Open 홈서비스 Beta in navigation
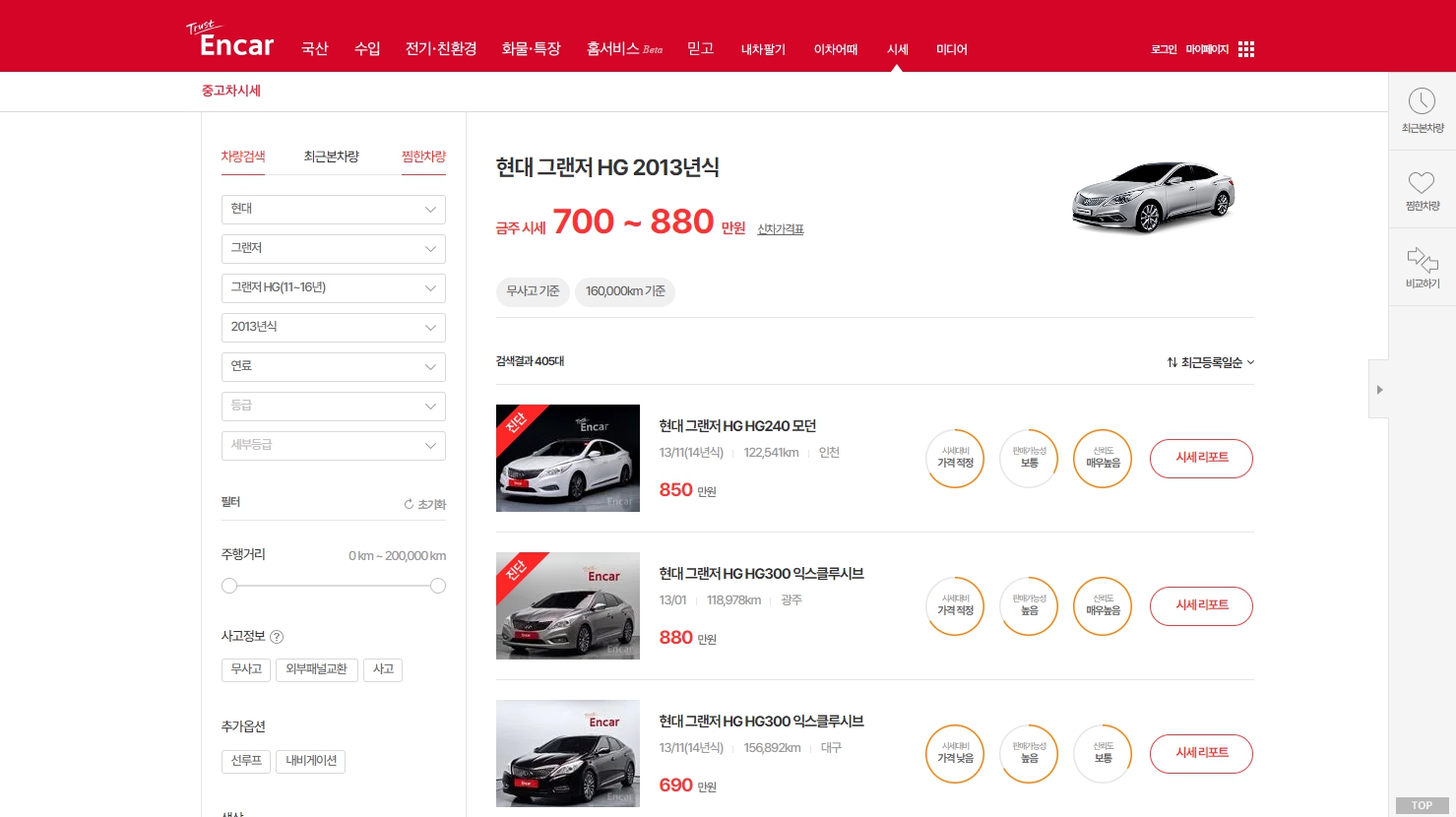 (625, 49)
